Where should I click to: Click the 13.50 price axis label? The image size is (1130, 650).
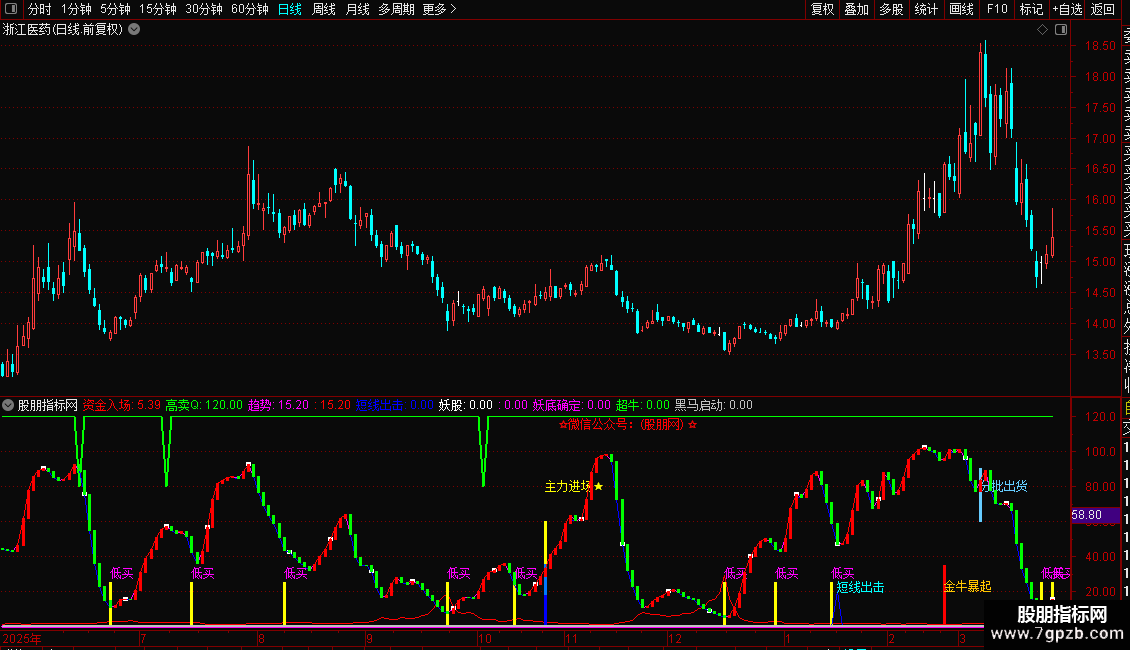(x=1100, y=355)
